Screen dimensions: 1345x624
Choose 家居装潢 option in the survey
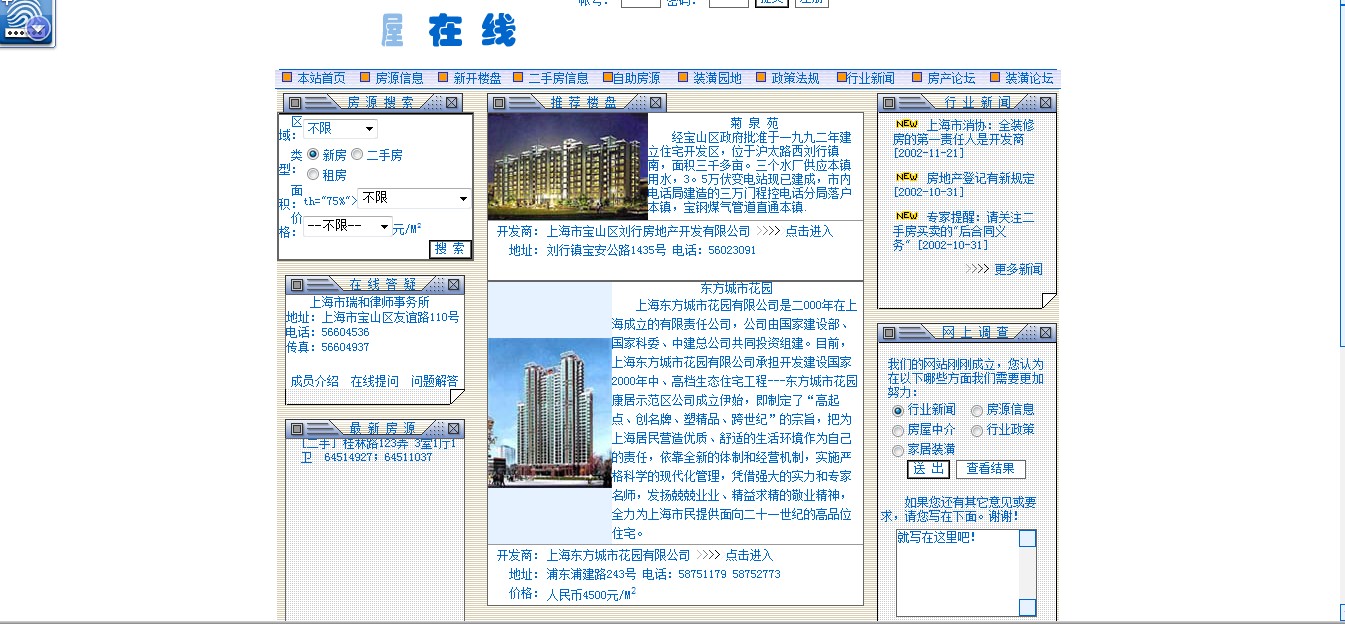pyautogui.click(x=898, y=451)
